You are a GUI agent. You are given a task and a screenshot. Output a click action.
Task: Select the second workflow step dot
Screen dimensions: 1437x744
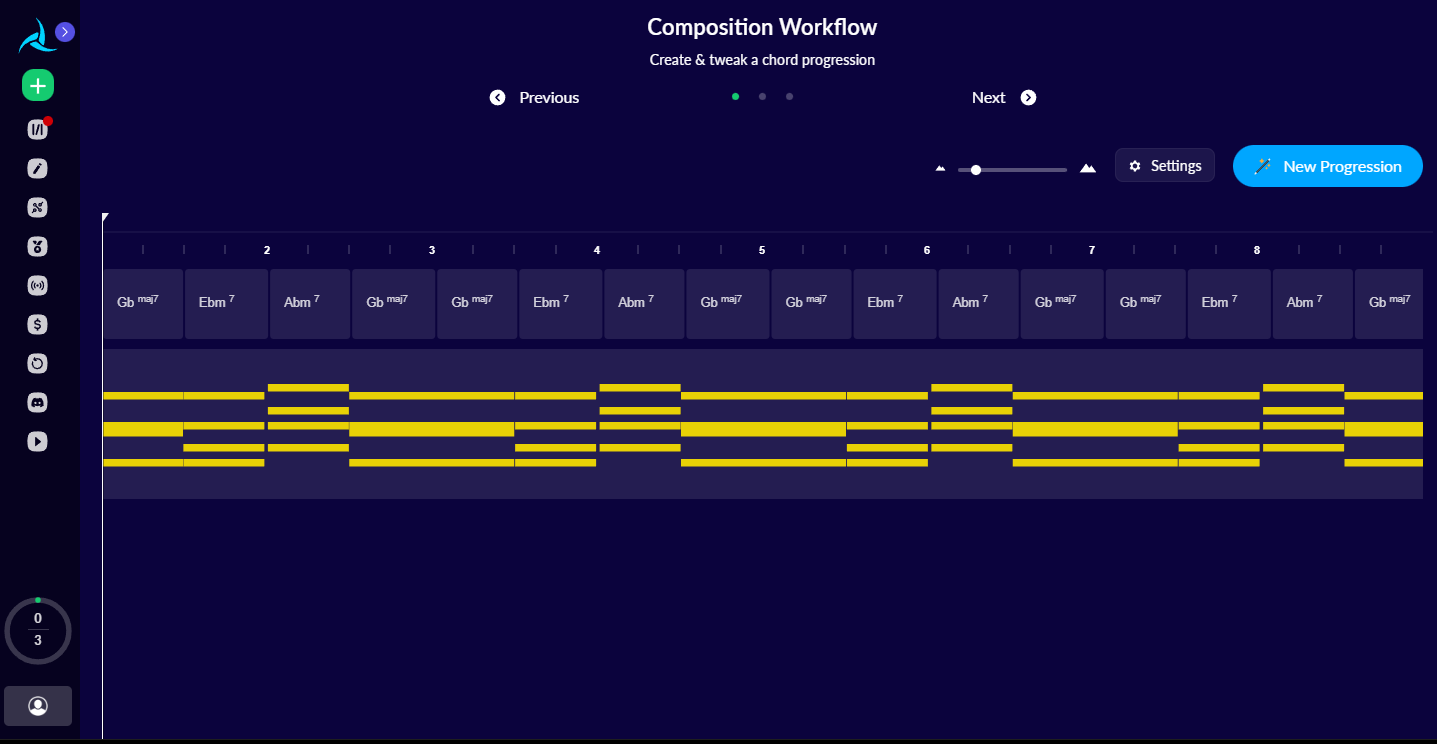762,96
